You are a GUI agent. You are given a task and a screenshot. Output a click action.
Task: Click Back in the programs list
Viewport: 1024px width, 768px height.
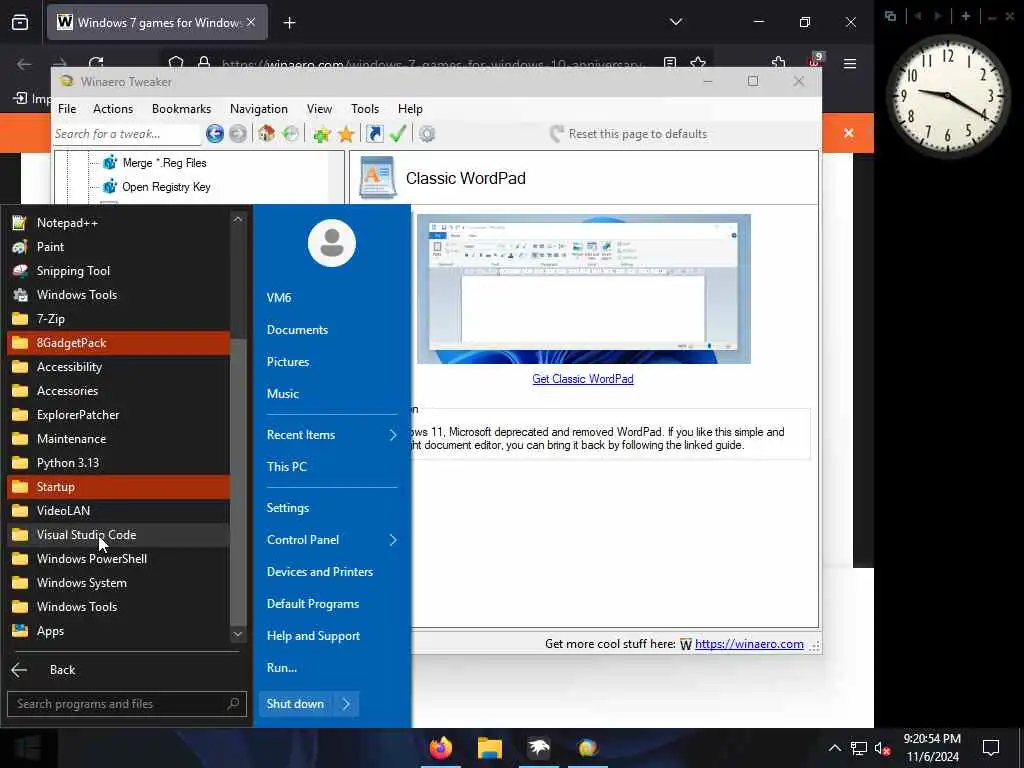pyautogui.click(x=62, y=670)
